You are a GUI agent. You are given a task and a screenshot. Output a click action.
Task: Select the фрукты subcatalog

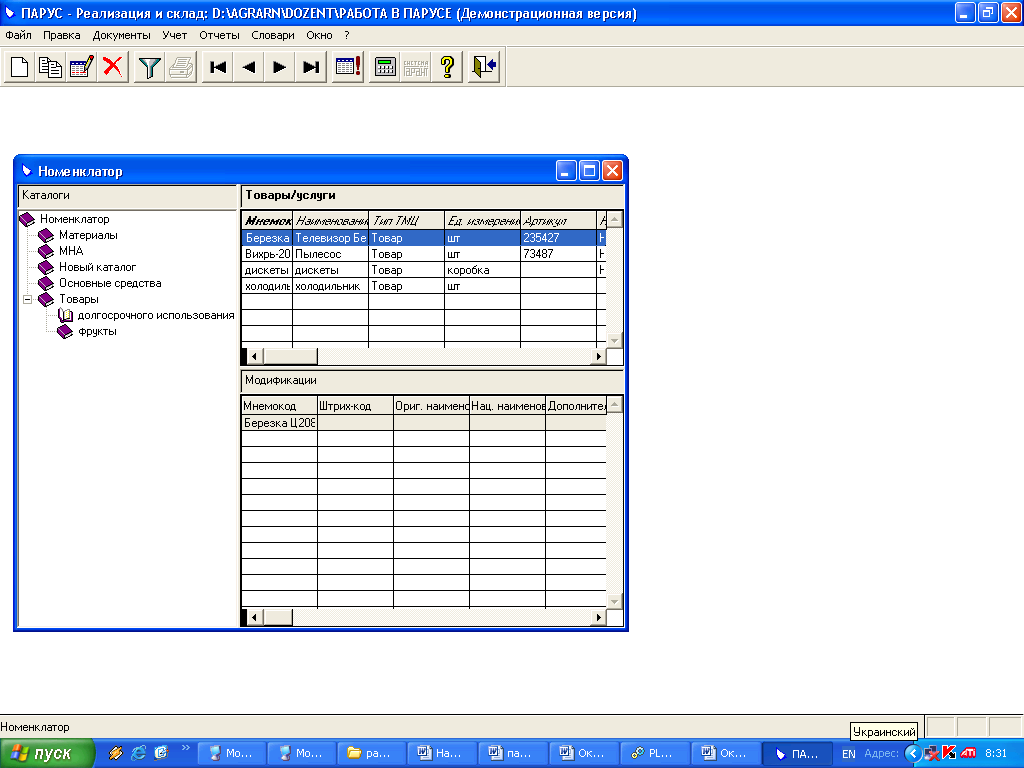tap(97, 331)
